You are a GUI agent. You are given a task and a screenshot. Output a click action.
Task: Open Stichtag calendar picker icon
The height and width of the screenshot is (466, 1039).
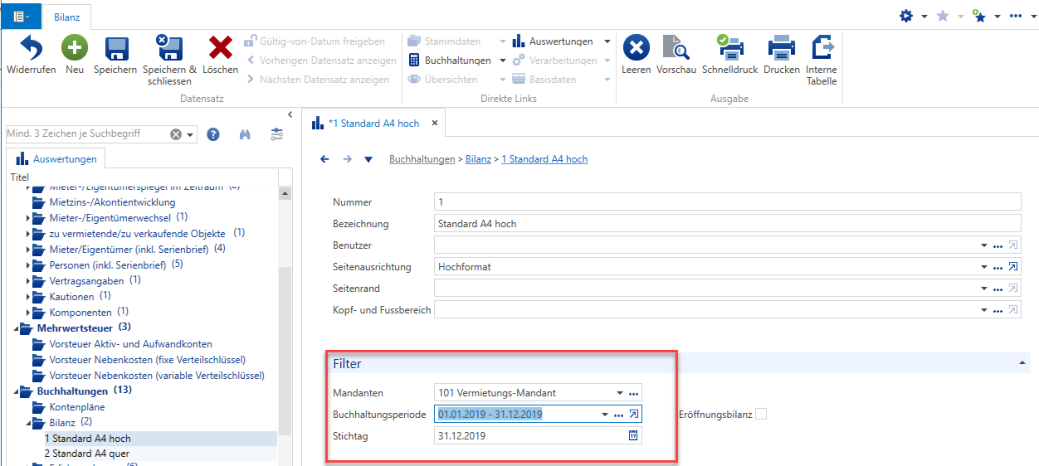pos(633,436)
